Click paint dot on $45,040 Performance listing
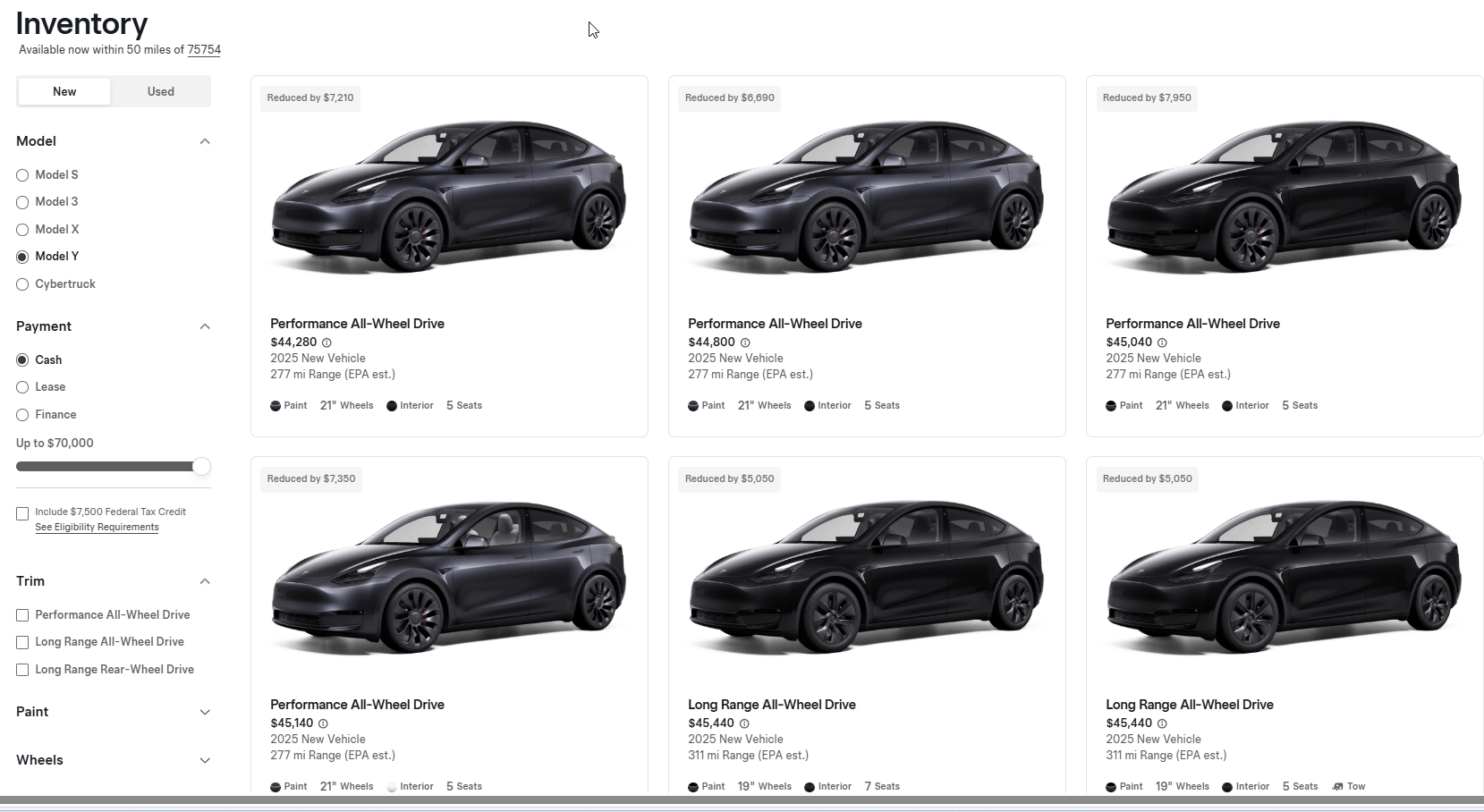The height and width of the screenshot is (812, 1484). (x=1111, y=406)
